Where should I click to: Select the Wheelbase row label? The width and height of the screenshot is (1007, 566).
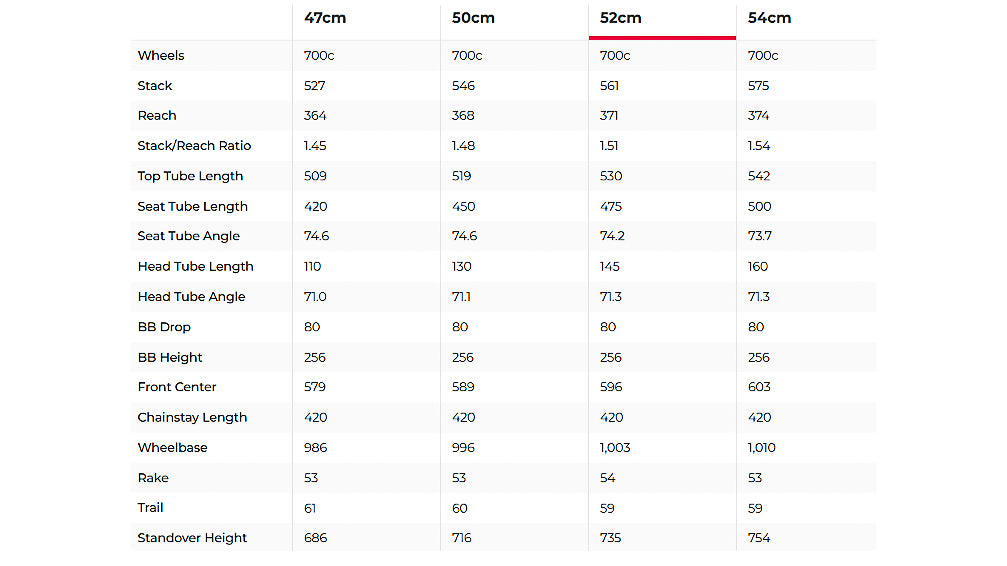pyautogui.click(x=172, y=448)
